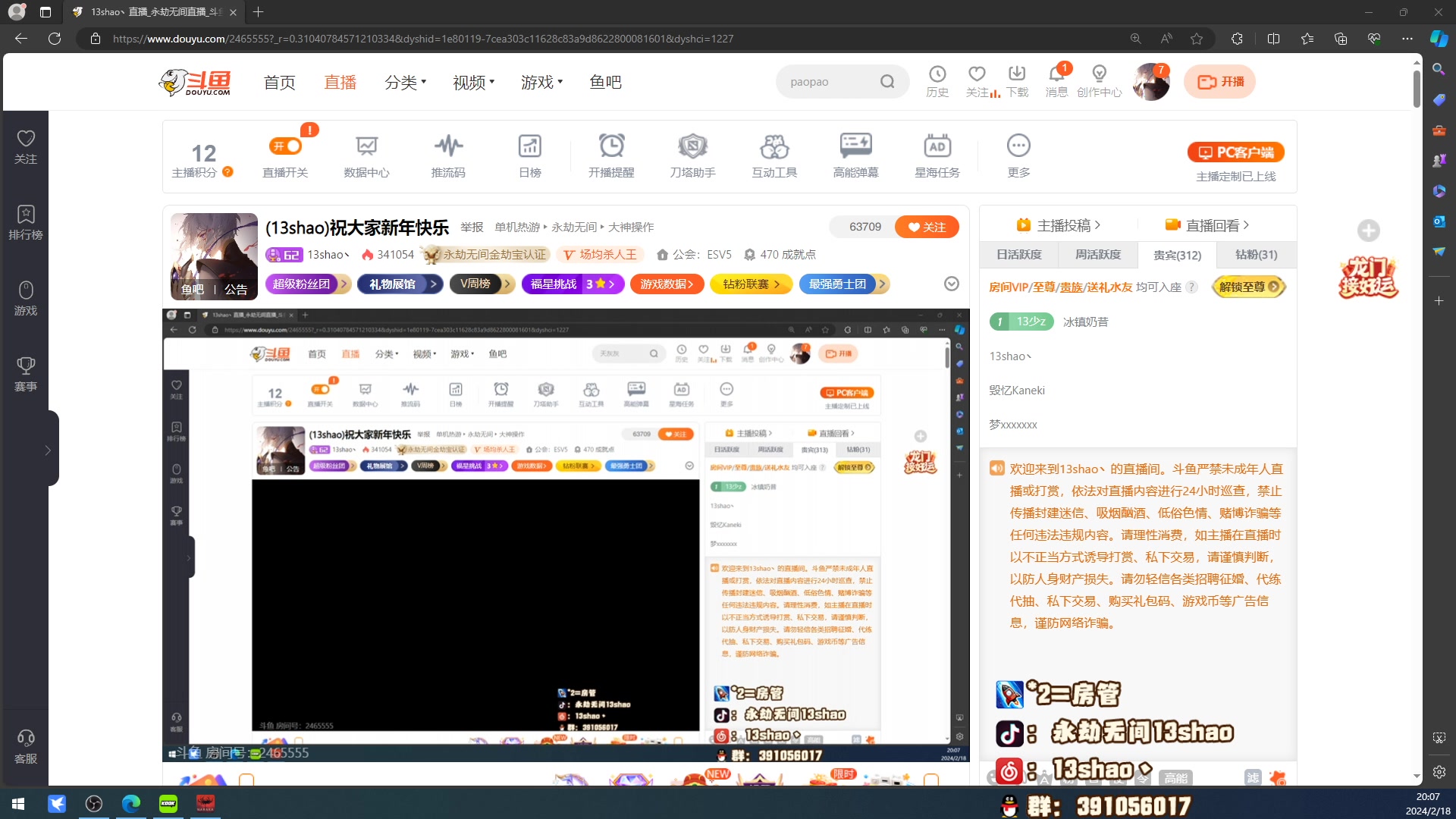Switch to the 贵宾(312) tab
Viewport: 1456px width, 819px height.
pyautogui.click(x=1177, y=255)
